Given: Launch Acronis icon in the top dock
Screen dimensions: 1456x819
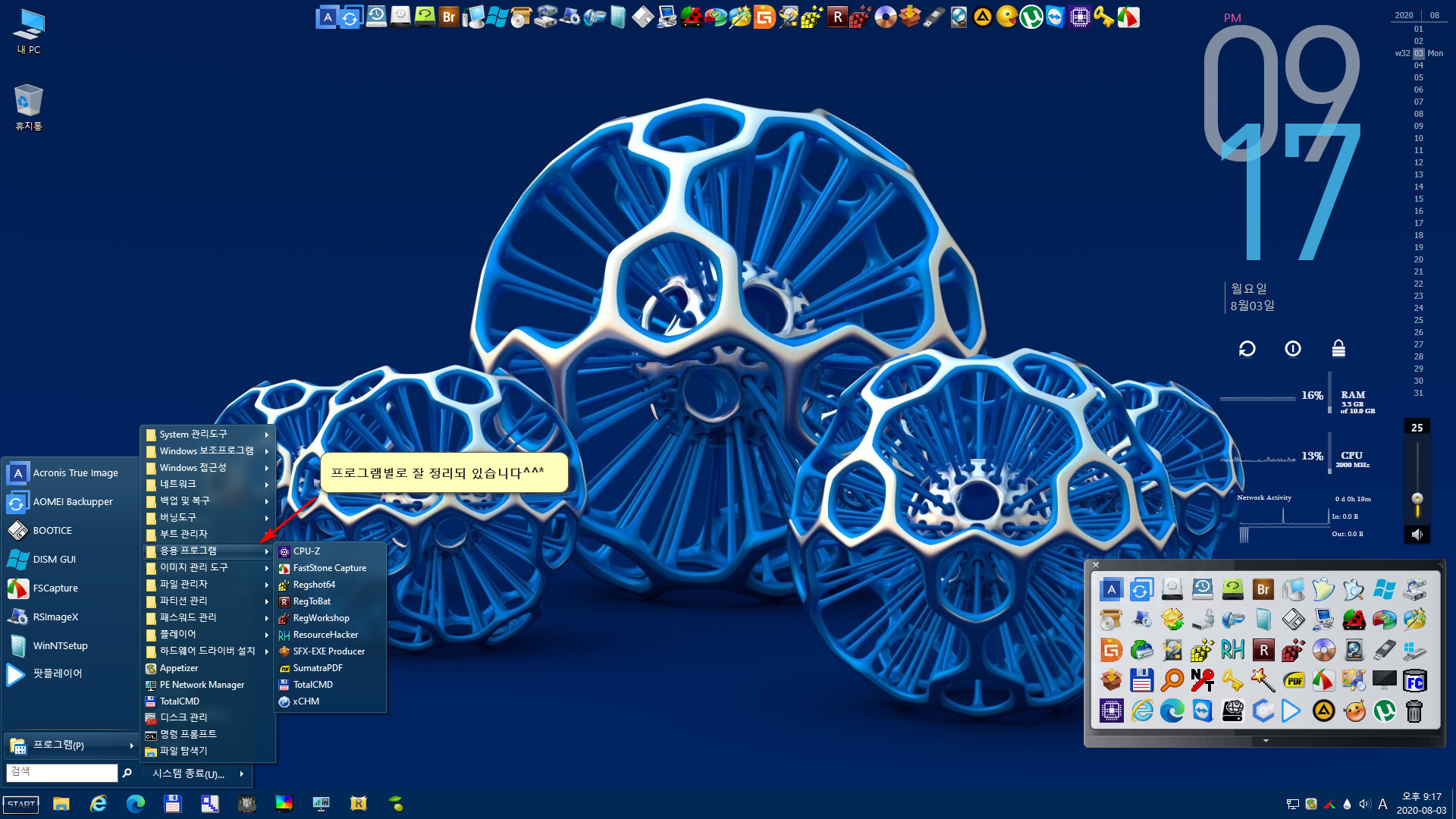Looking at the screenshot, I should pyautogui.click(x=328, y=17).
